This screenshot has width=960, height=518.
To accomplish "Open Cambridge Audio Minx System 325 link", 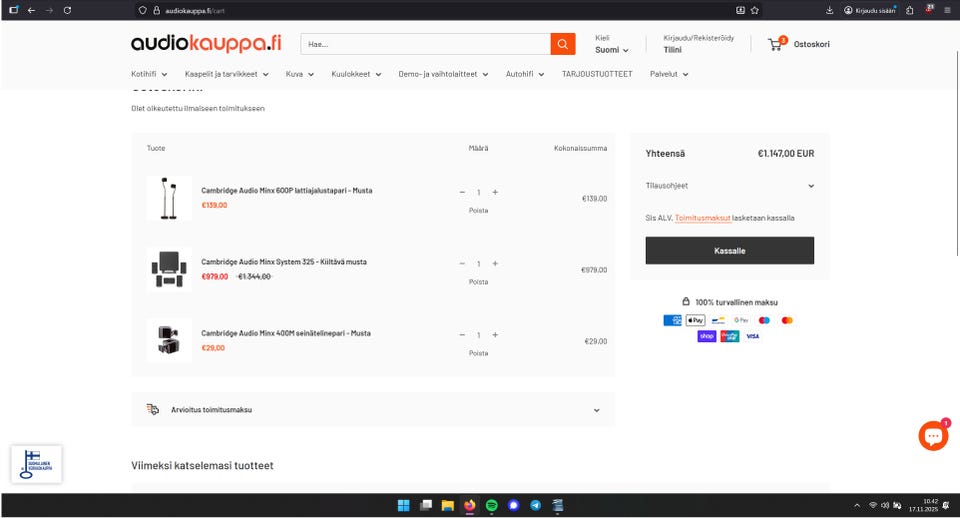I will click(284, 262).
